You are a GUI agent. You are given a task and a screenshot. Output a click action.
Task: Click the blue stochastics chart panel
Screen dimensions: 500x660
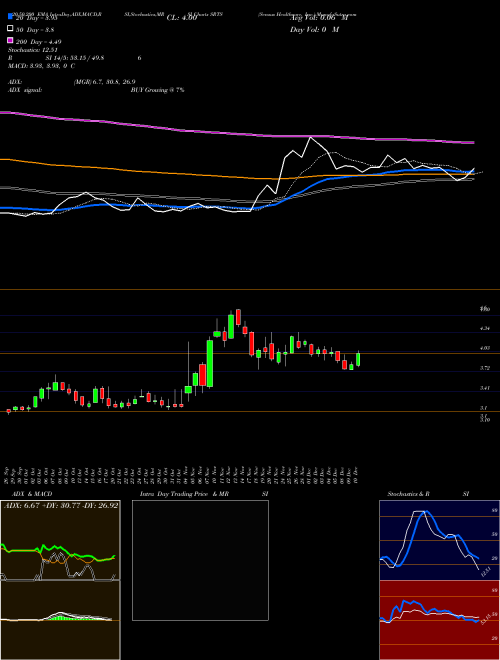439,540
